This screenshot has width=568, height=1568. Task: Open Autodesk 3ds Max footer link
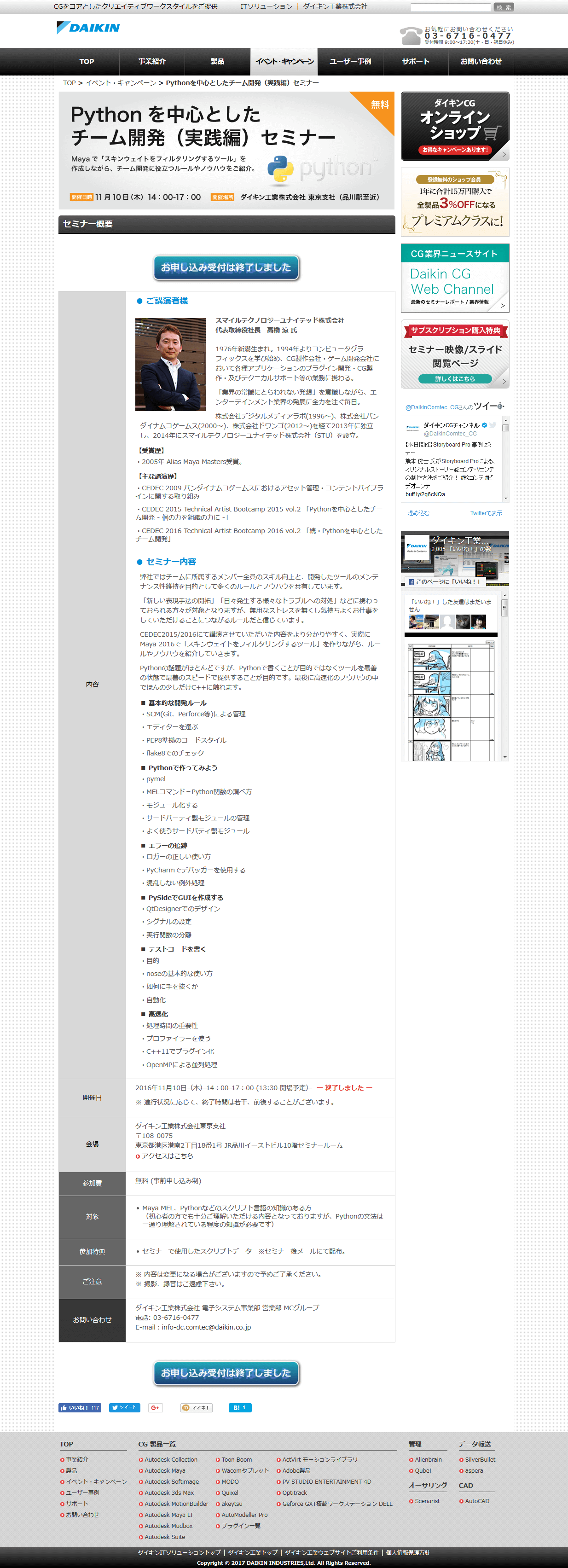pyautogui.click(x=168, y=1493)
